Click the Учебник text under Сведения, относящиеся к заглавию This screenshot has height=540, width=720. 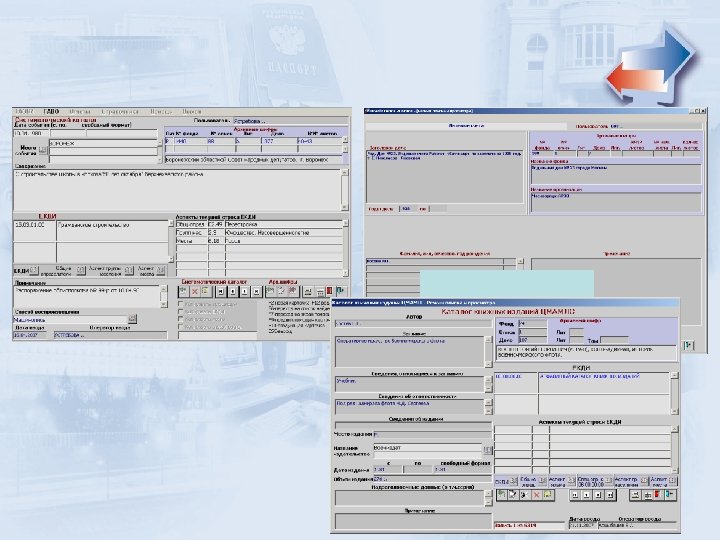[346, 381]
